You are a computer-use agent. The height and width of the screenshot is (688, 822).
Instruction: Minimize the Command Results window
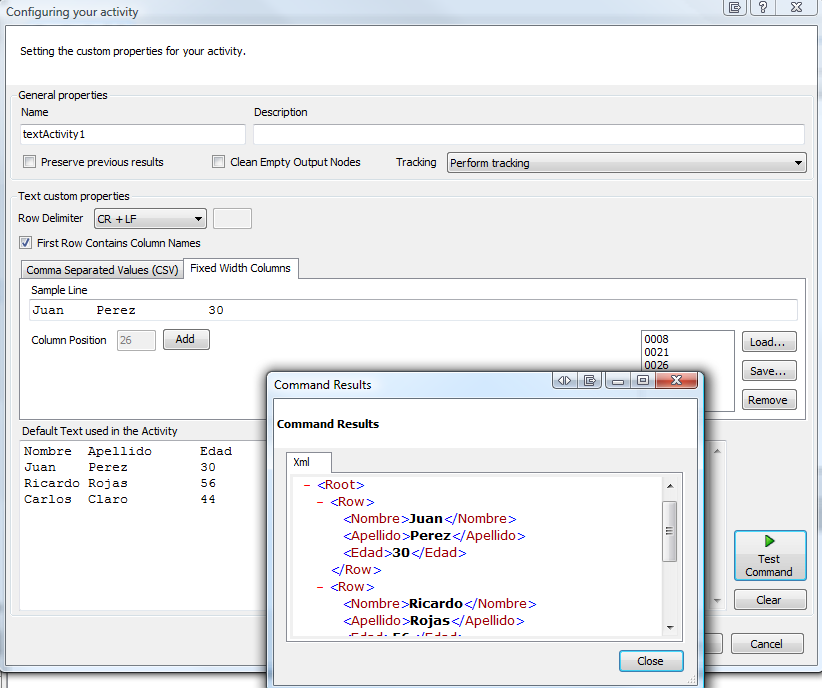(x=618, y=380)
